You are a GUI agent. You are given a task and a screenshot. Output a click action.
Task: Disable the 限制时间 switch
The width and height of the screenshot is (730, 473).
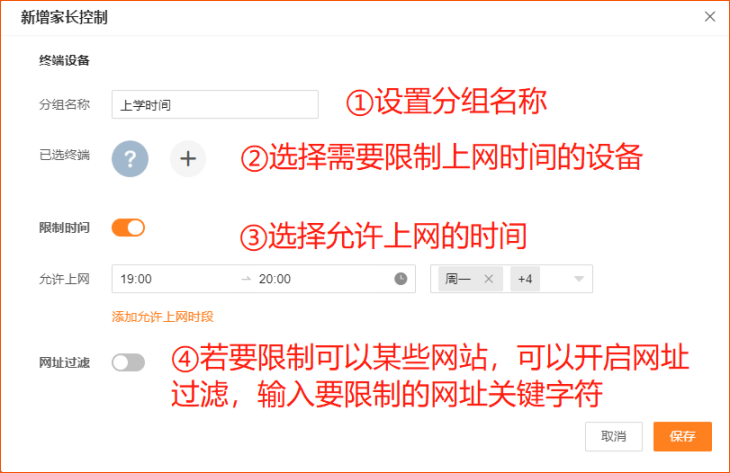click(x=128, y=228)
